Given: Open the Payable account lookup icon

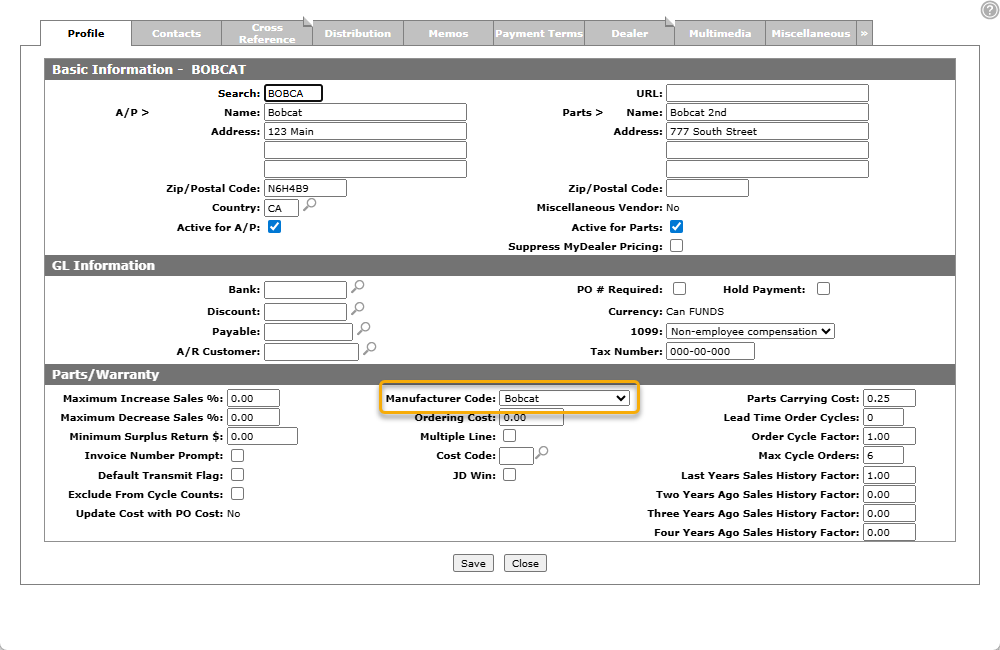Looking at the screenshot, I should pos(364,329).
